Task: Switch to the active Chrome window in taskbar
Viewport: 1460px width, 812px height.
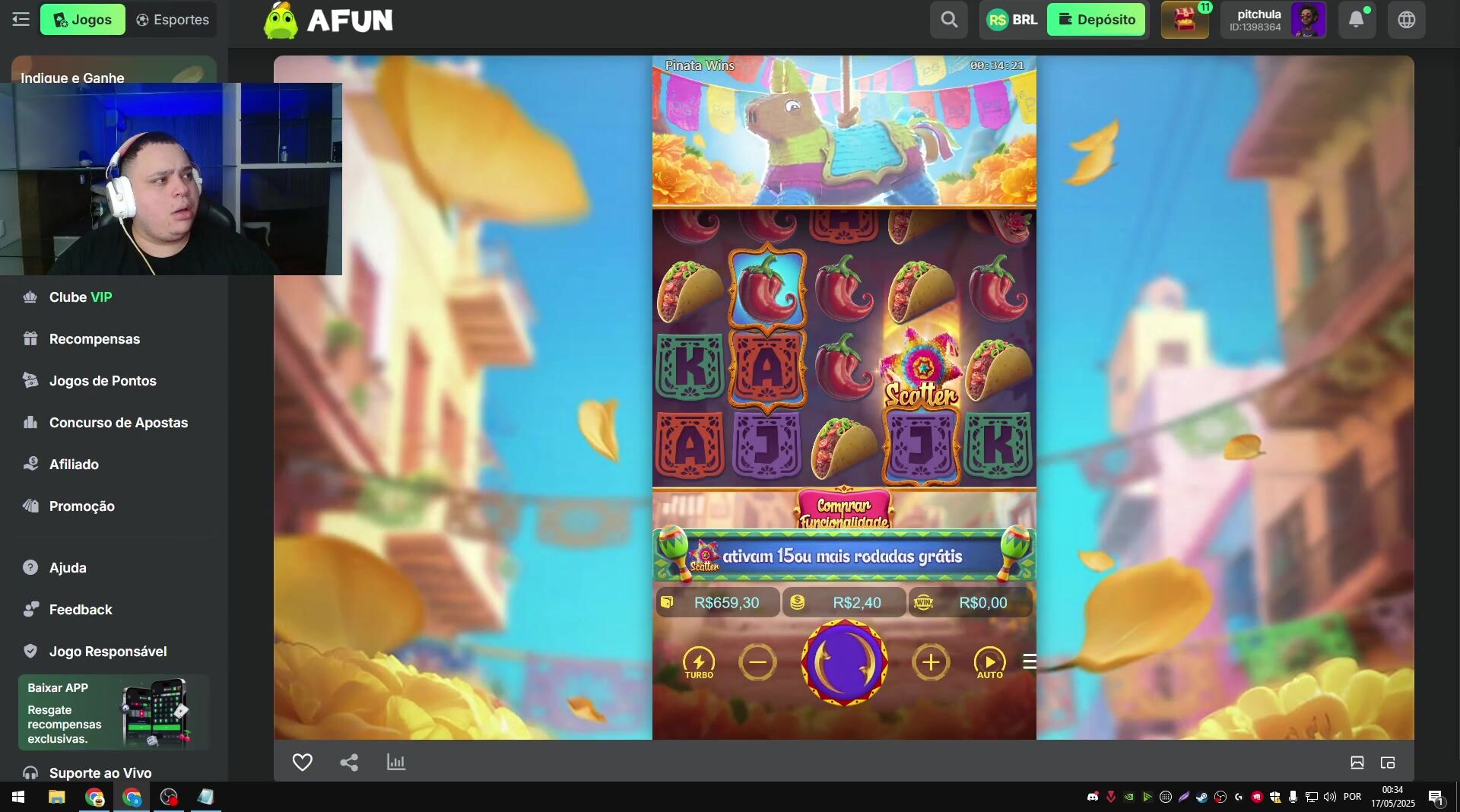Action: pos(132,797)
